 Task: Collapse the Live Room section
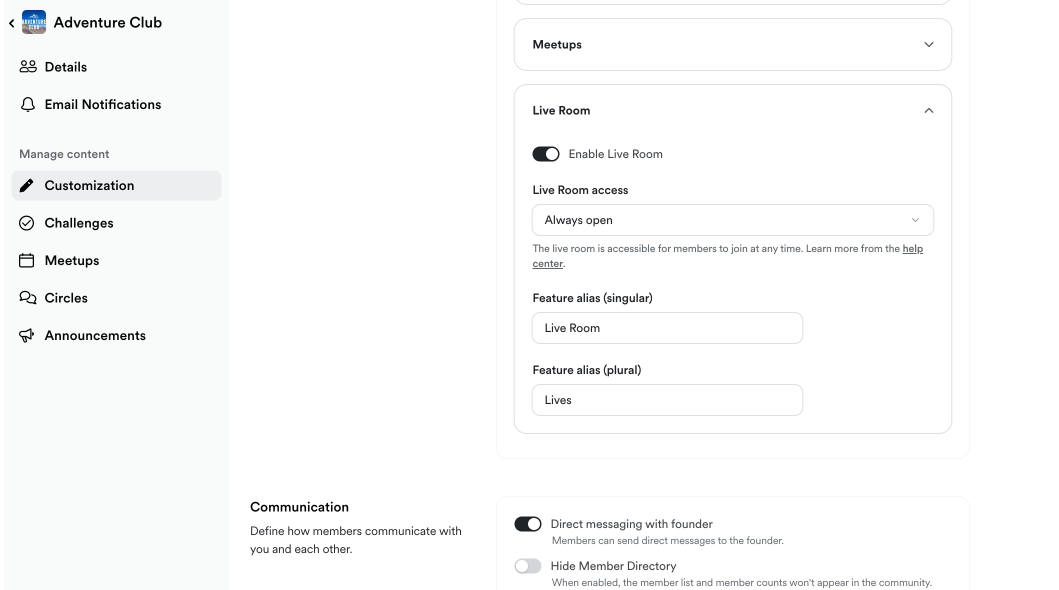pos(928,111)
